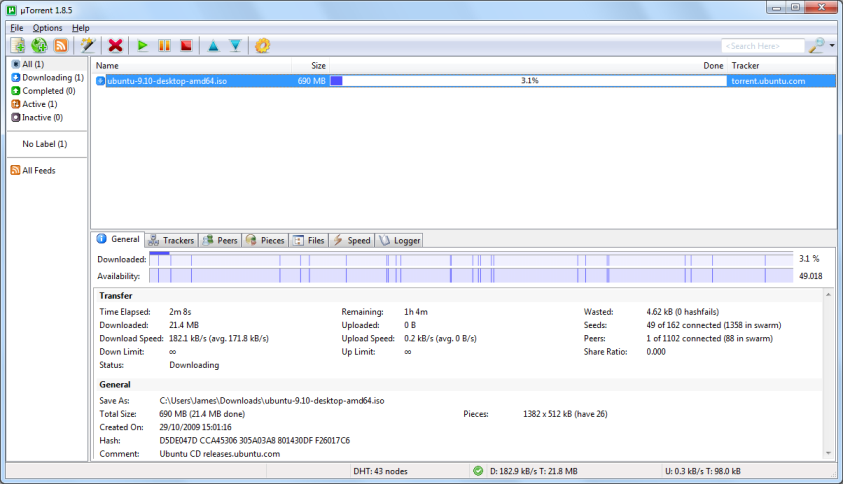Open the Options menu
Image resolution: width=843 pixels, height=484 pixels.
coord(47,28)
